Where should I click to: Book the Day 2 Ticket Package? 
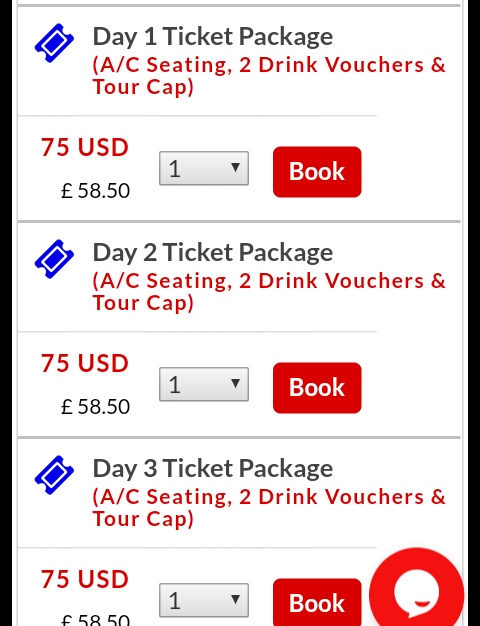[317, 388]
